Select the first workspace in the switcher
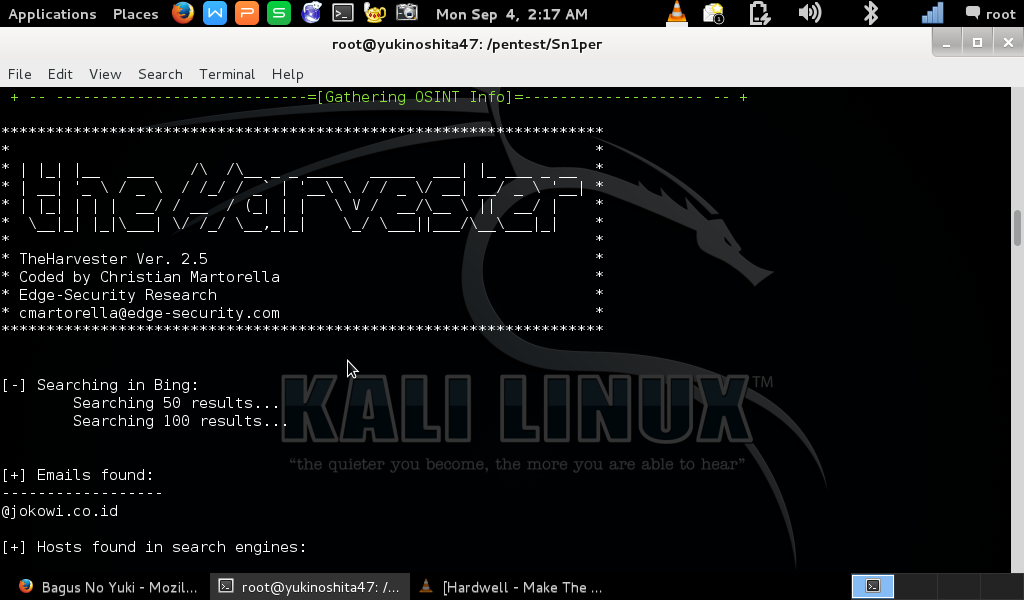Viewport: 1024px width, 600px height. click(x=872, y=586)
